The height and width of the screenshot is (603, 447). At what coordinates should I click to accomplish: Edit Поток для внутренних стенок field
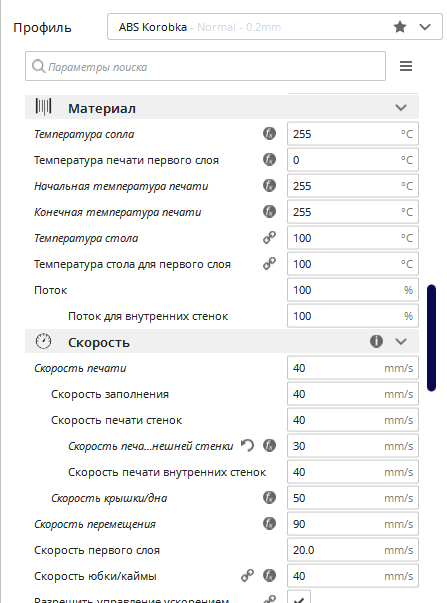click(353, 316)
